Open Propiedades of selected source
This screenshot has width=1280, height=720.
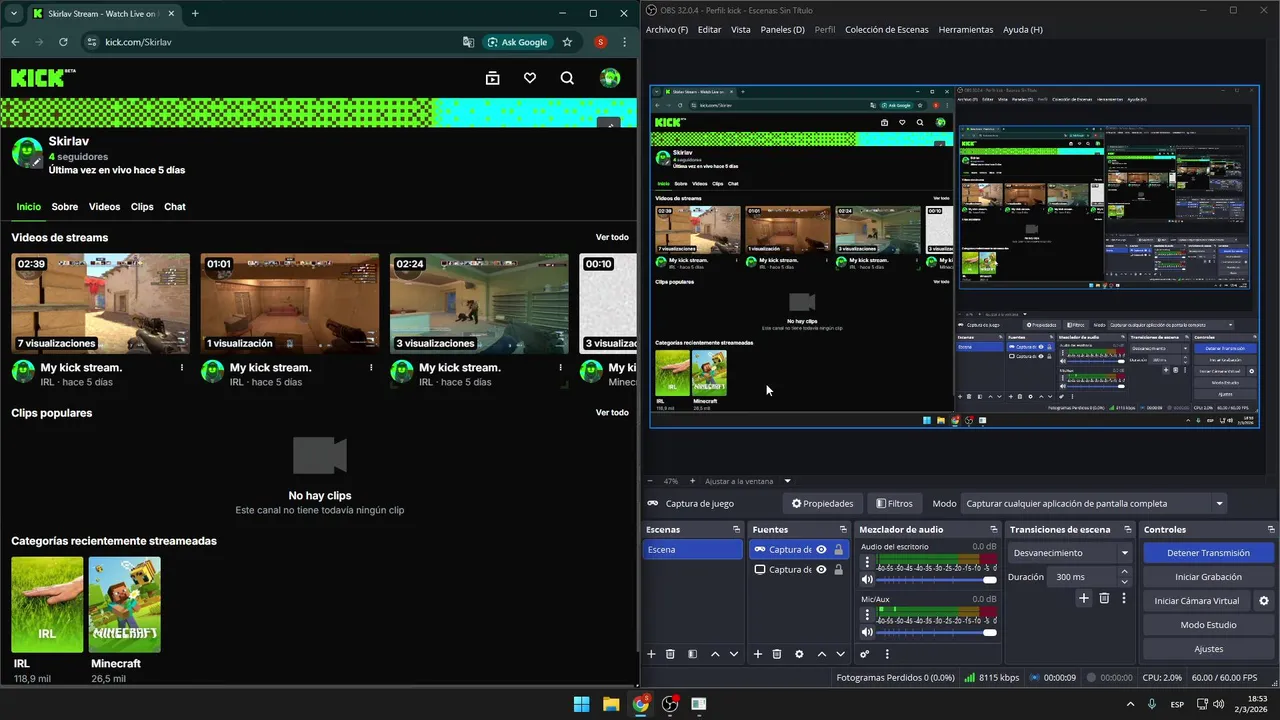click(x=822, y=503)
